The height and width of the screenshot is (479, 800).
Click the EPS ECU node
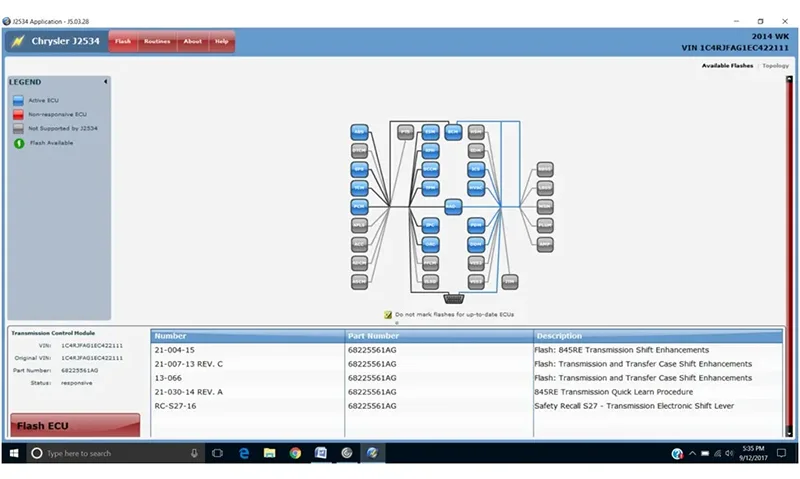tap(359, 169)
